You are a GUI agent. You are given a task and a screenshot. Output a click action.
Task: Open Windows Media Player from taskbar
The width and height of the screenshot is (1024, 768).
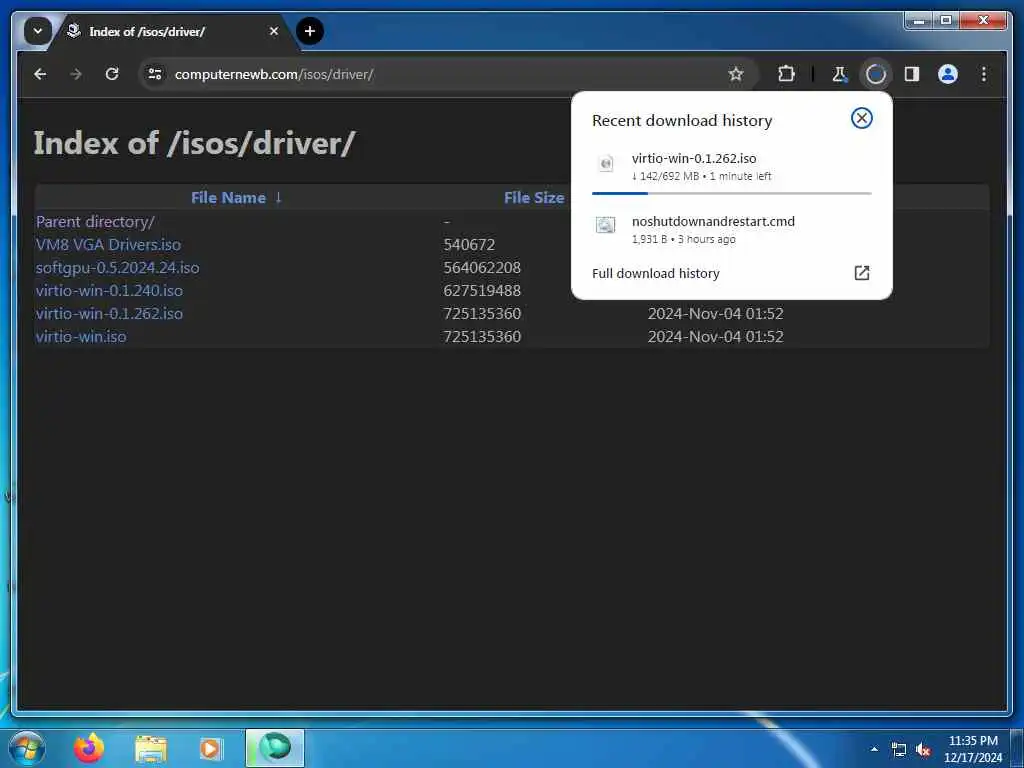210,748
